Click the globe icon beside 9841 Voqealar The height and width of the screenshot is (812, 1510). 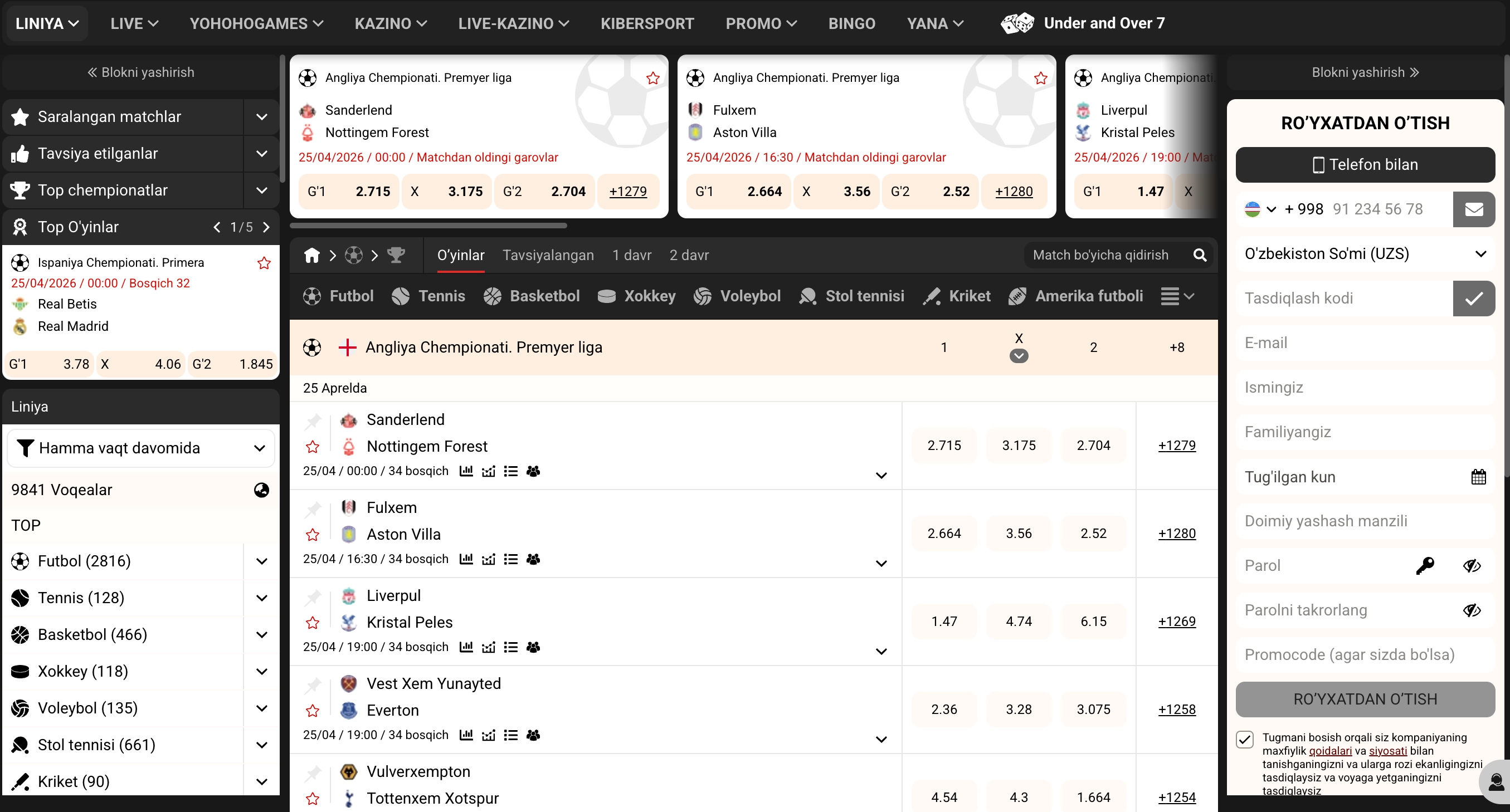pyautogui.click(x=261, y=490)
